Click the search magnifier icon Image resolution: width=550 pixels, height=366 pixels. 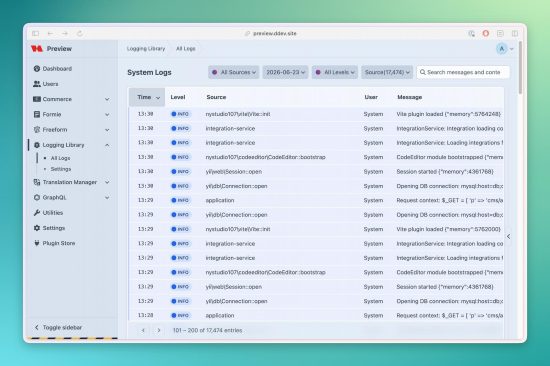pos(423,72)
